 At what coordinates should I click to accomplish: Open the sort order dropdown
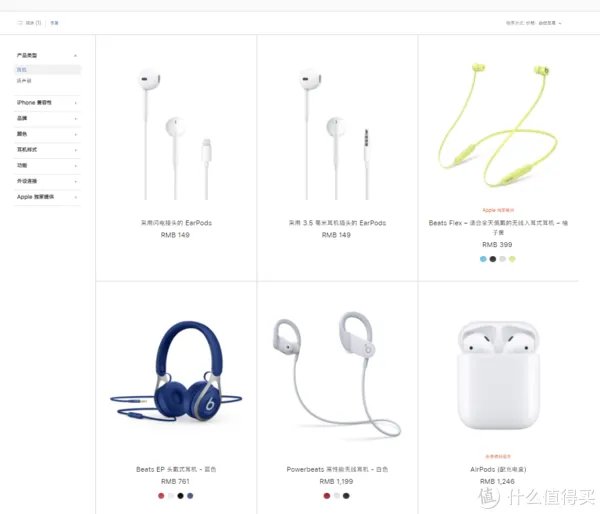(533, 23)
